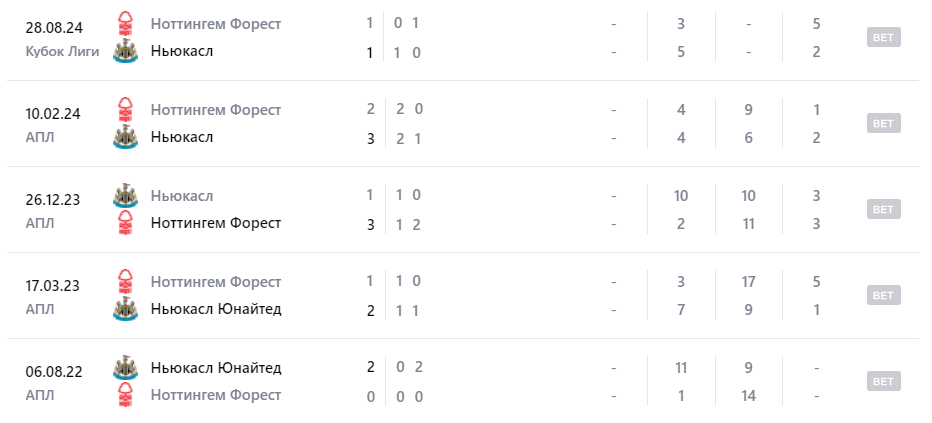
Task: Click Nottingham Forest crest in 17.03.23 match
Action: (125, 281)
